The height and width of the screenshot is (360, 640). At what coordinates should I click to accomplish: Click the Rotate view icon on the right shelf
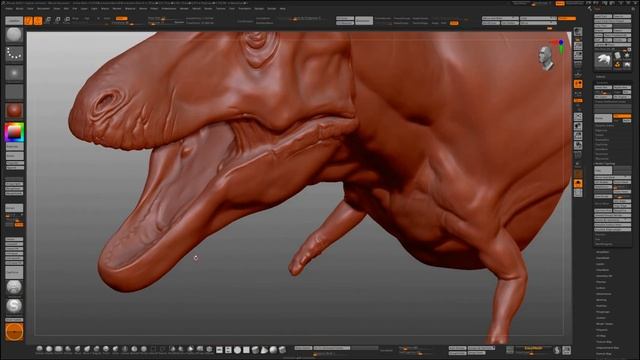[x=578, y=145]
